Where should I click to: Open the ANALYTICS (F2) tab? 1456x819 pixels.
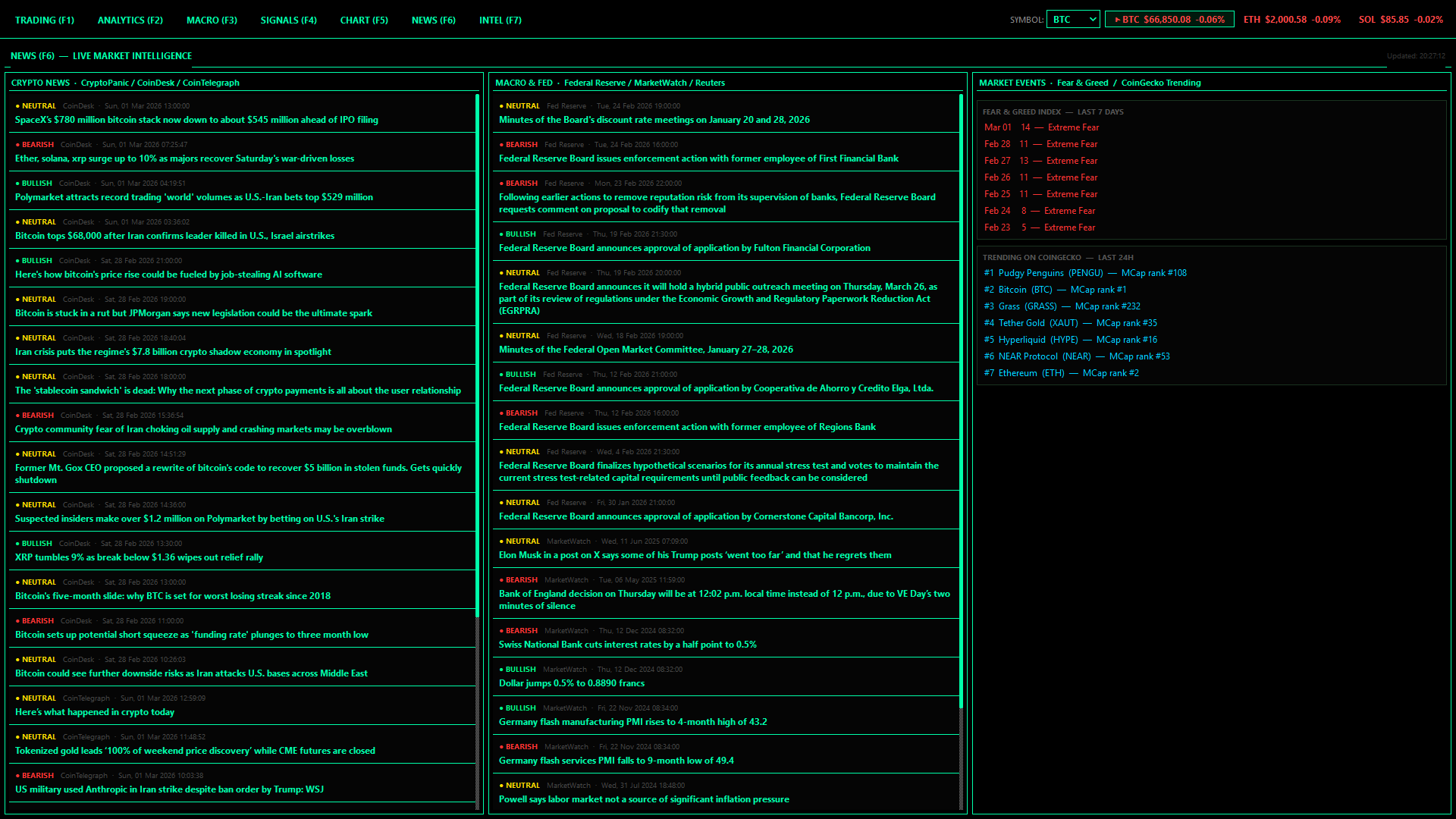130,20
